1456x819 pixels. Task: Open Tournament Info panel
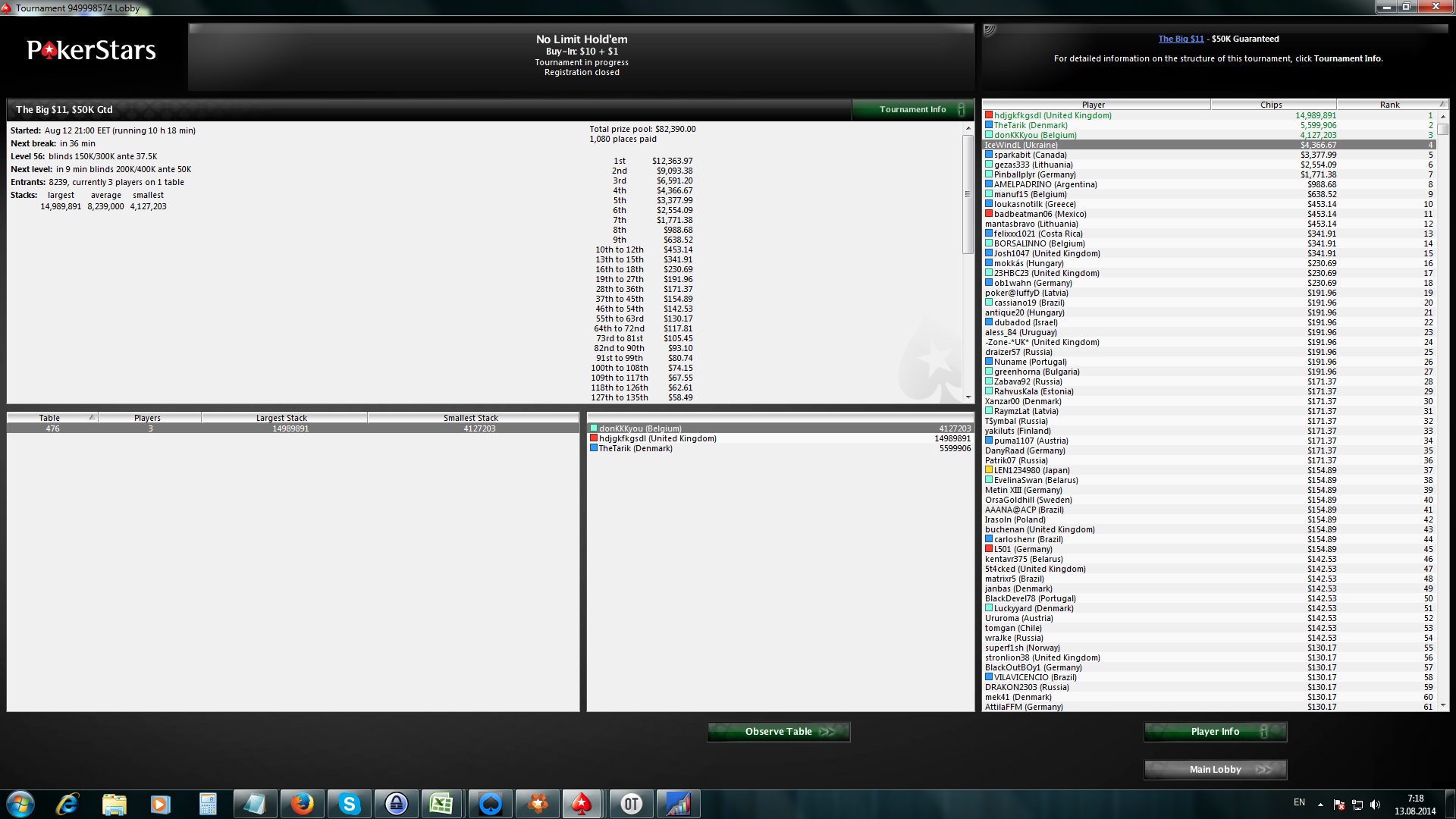[912, 109]
